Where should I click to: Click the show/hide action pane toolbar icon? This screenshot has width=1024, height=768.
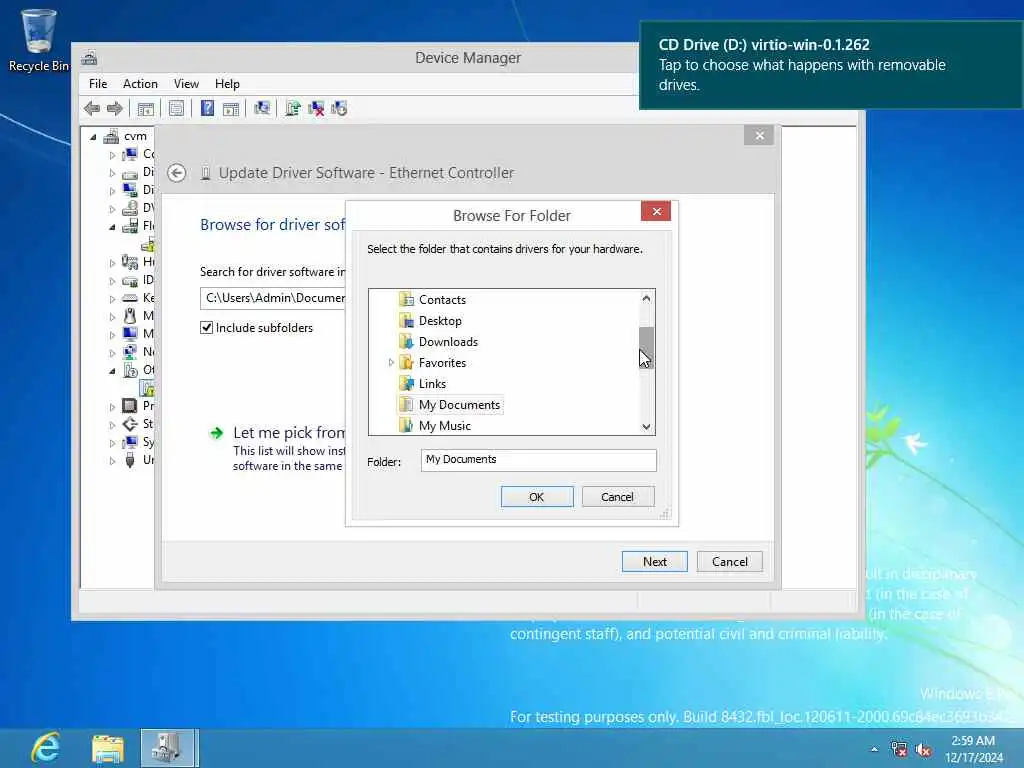click(231, 108)
